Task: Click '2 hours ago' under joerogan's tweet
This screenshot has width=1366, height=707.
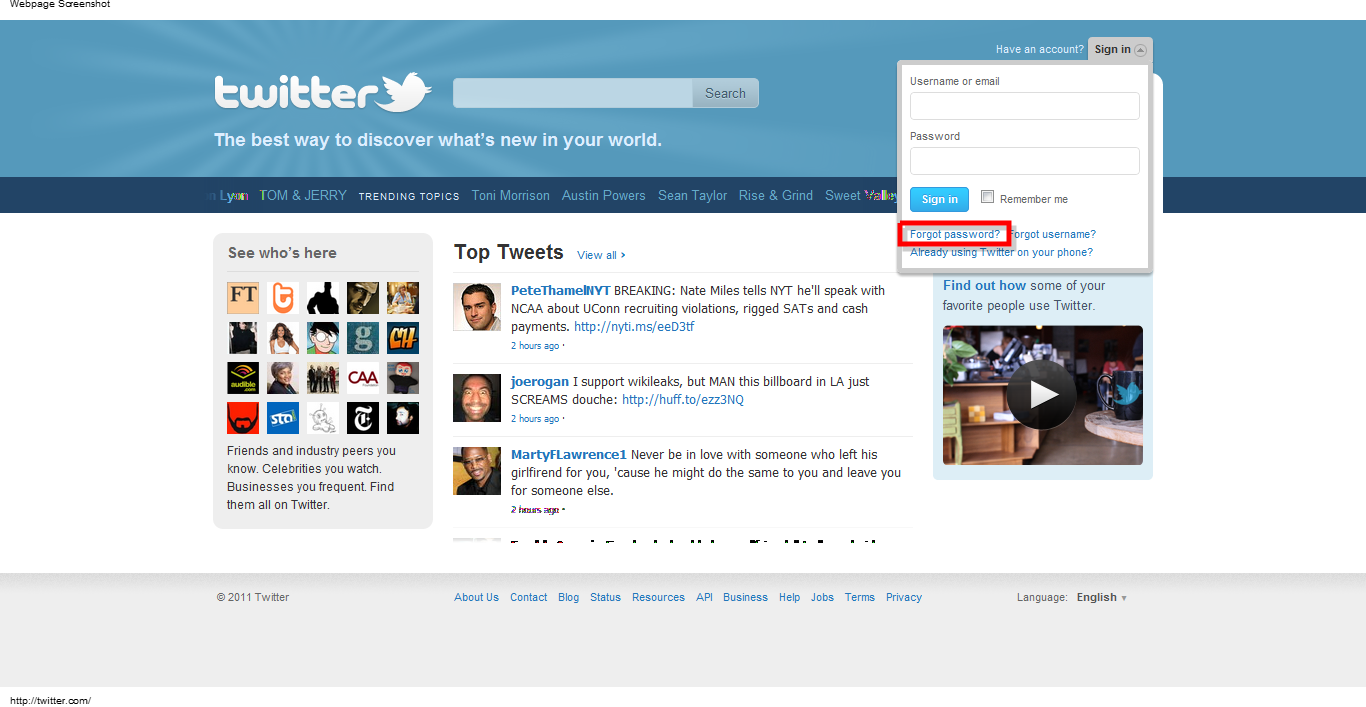Action: coord(535,419)
